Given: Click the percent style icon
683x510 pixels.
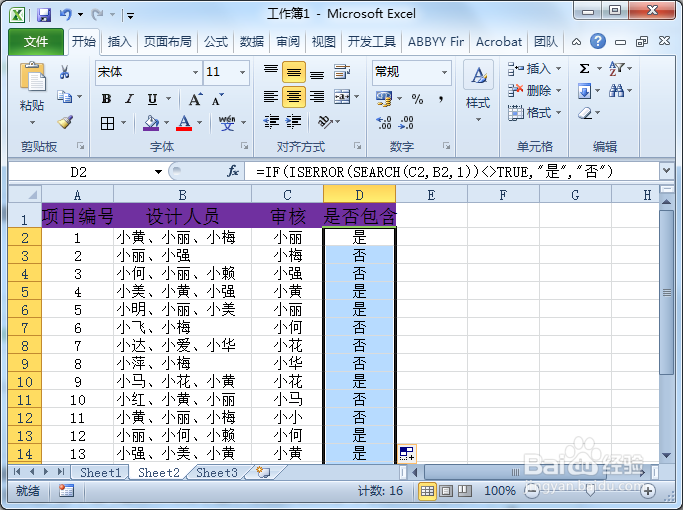Looking at the screenshot, I should coord(417,99).
